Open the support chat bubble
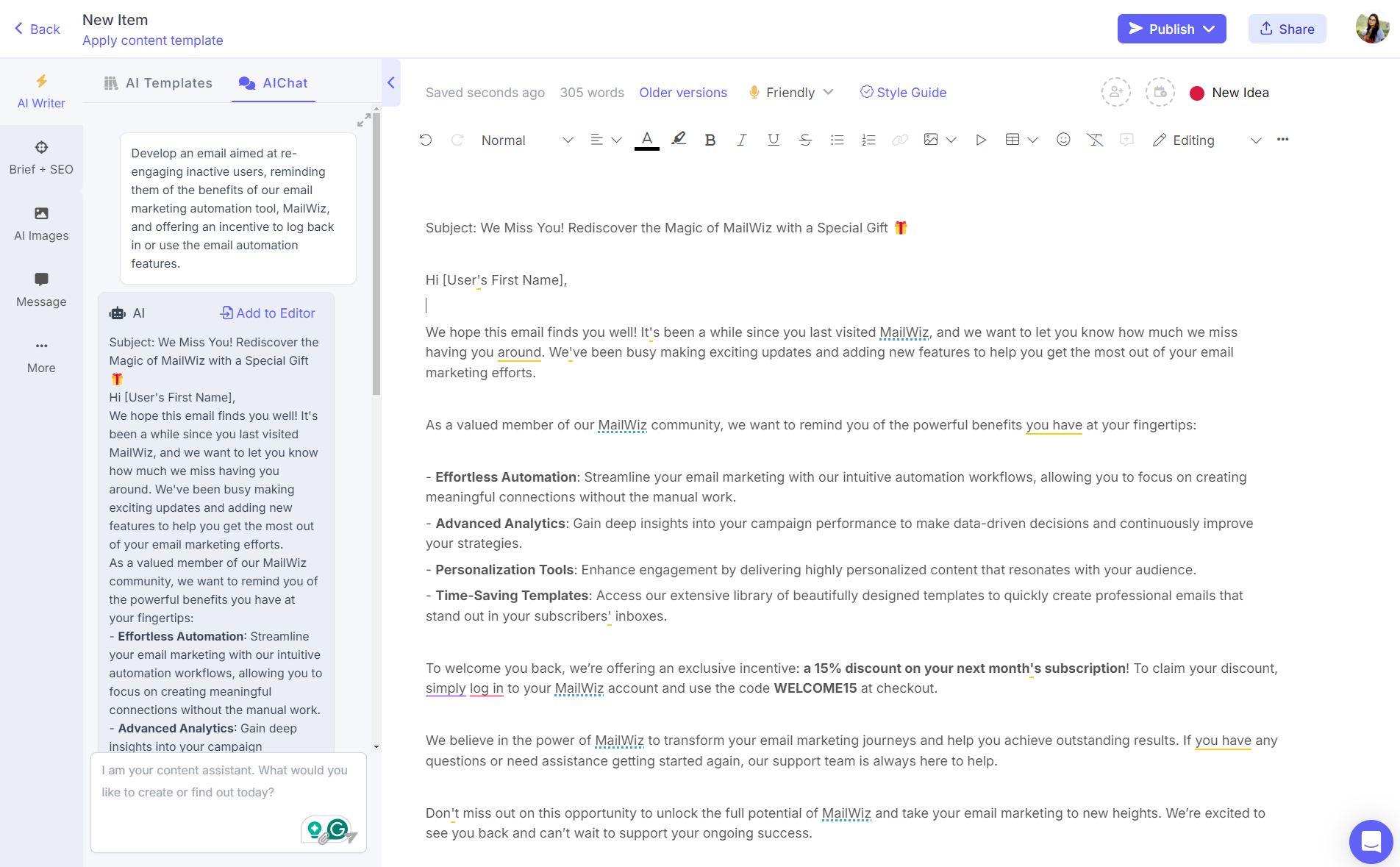The height and width of the screenshot is (867, 1400). pos(1371,841)
